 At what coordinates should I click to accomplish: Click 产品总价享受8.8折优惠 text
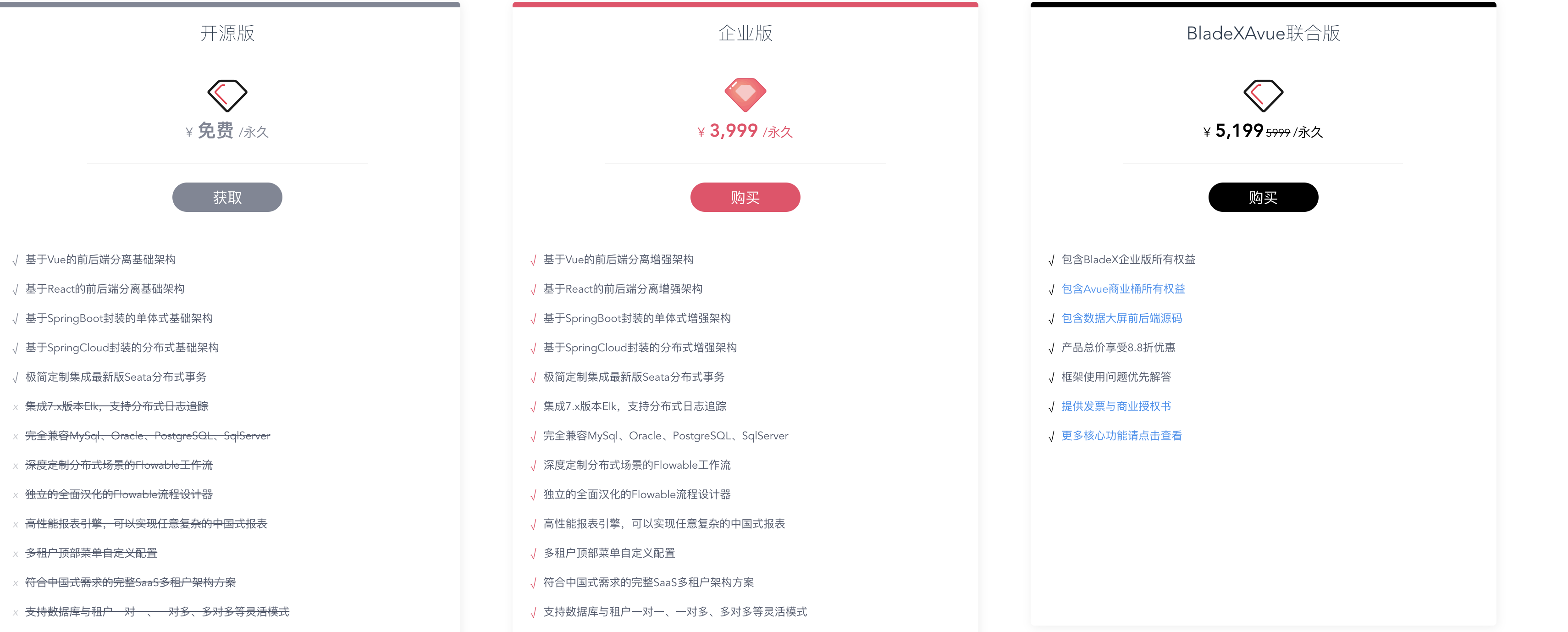pyautogui.click(x=1118, y=347)
